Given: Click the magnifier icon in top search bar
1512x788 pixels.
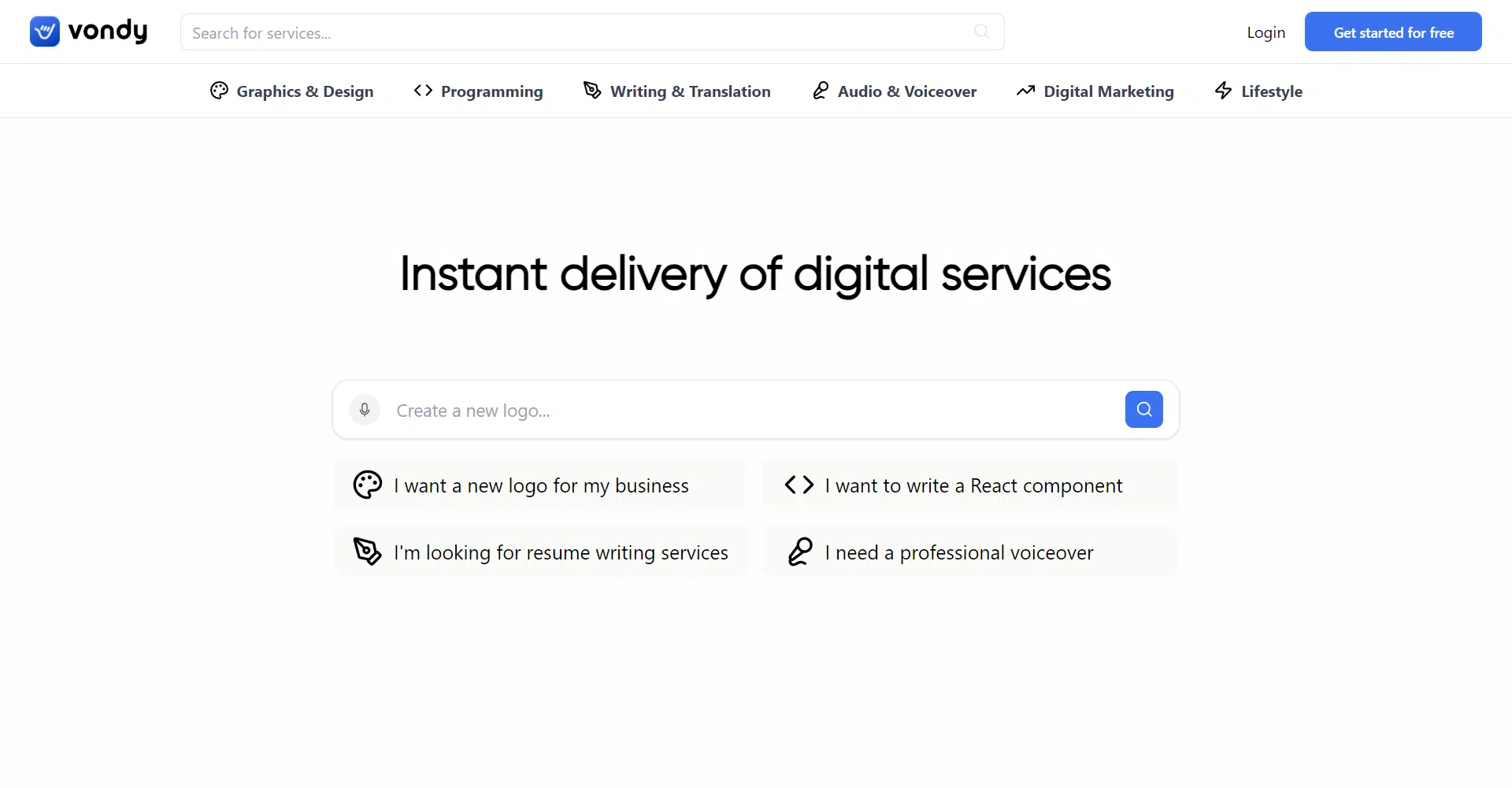Looking at the screenshot, I should (x=981, y=32).
